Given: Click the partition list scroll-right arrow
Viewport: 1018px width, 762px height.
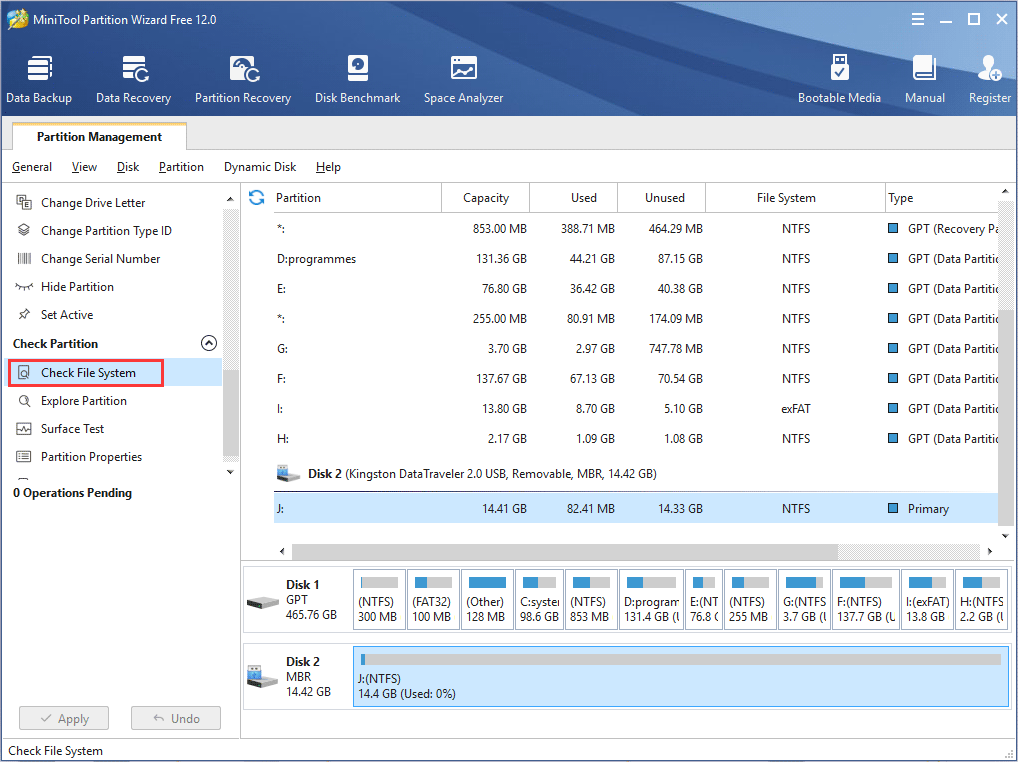Looking at the screenshot, I should click(x=989, y=551).
